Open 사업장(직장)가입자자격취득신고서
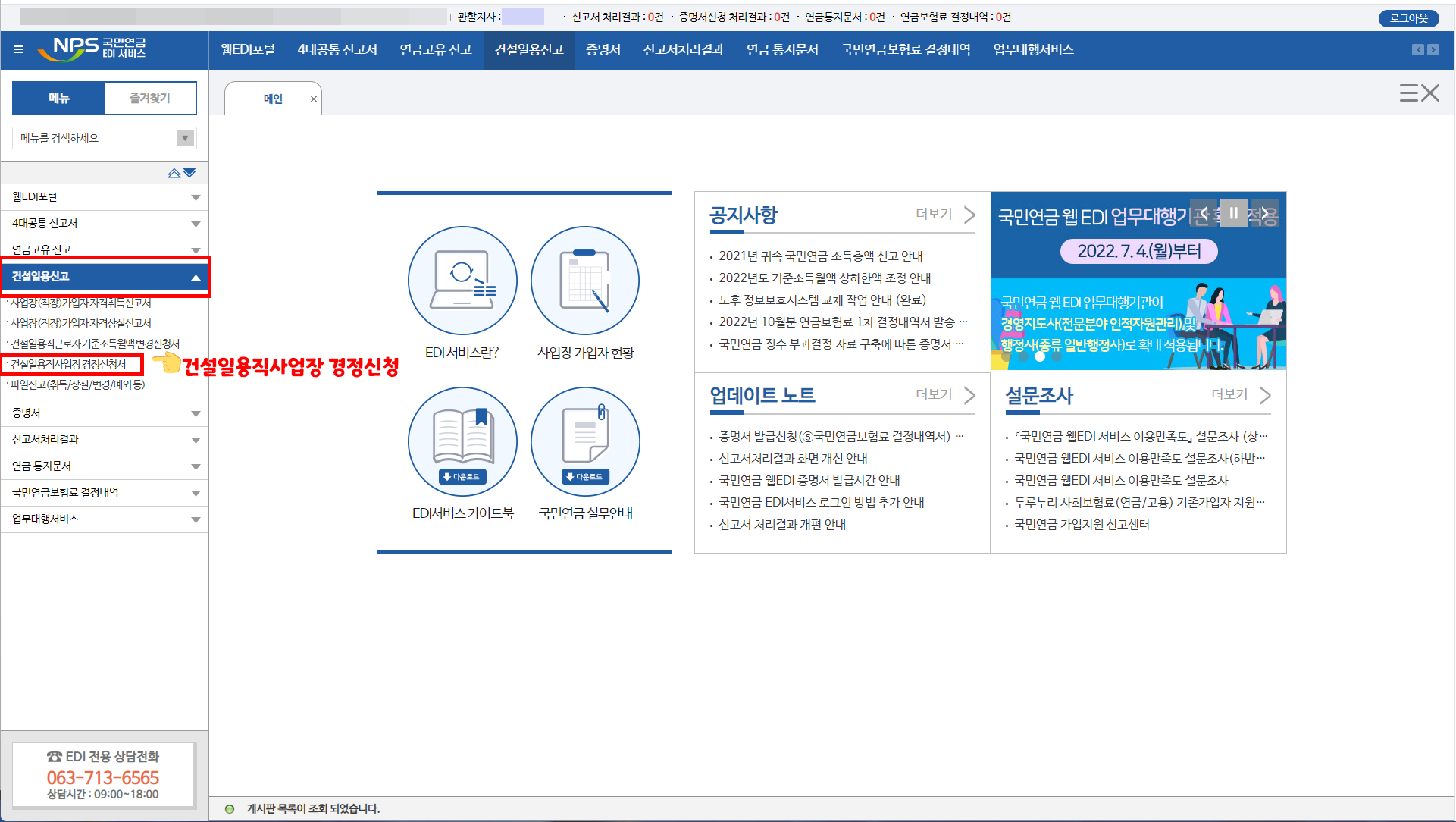Screen dimensions: 1456x822 tap(80, 303)
